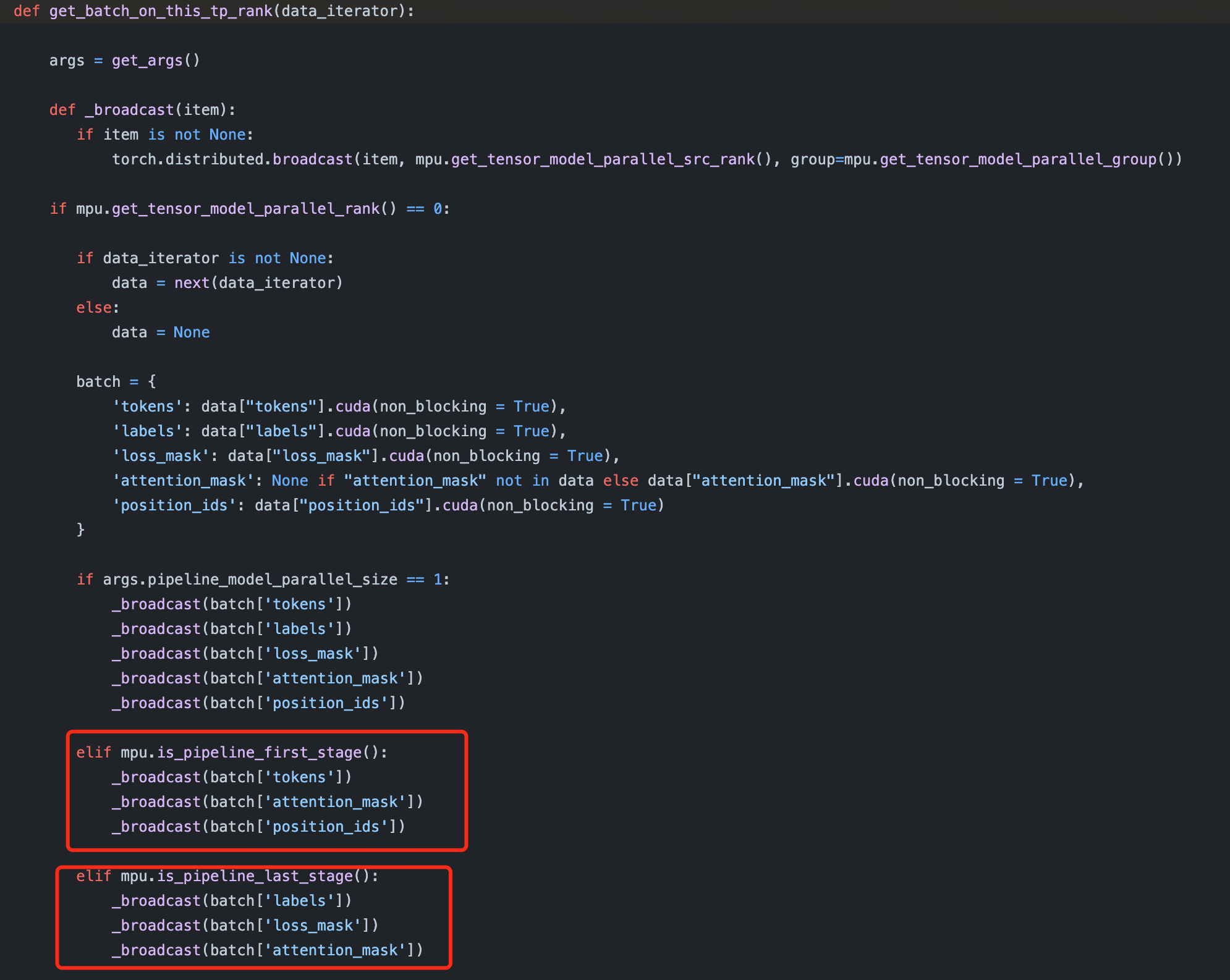The width and height of the screenshot is (1230, 980).
Task: Click _broadcast(batch['position_ids']) under pipeline size check
Action: (x=259, y=703)
